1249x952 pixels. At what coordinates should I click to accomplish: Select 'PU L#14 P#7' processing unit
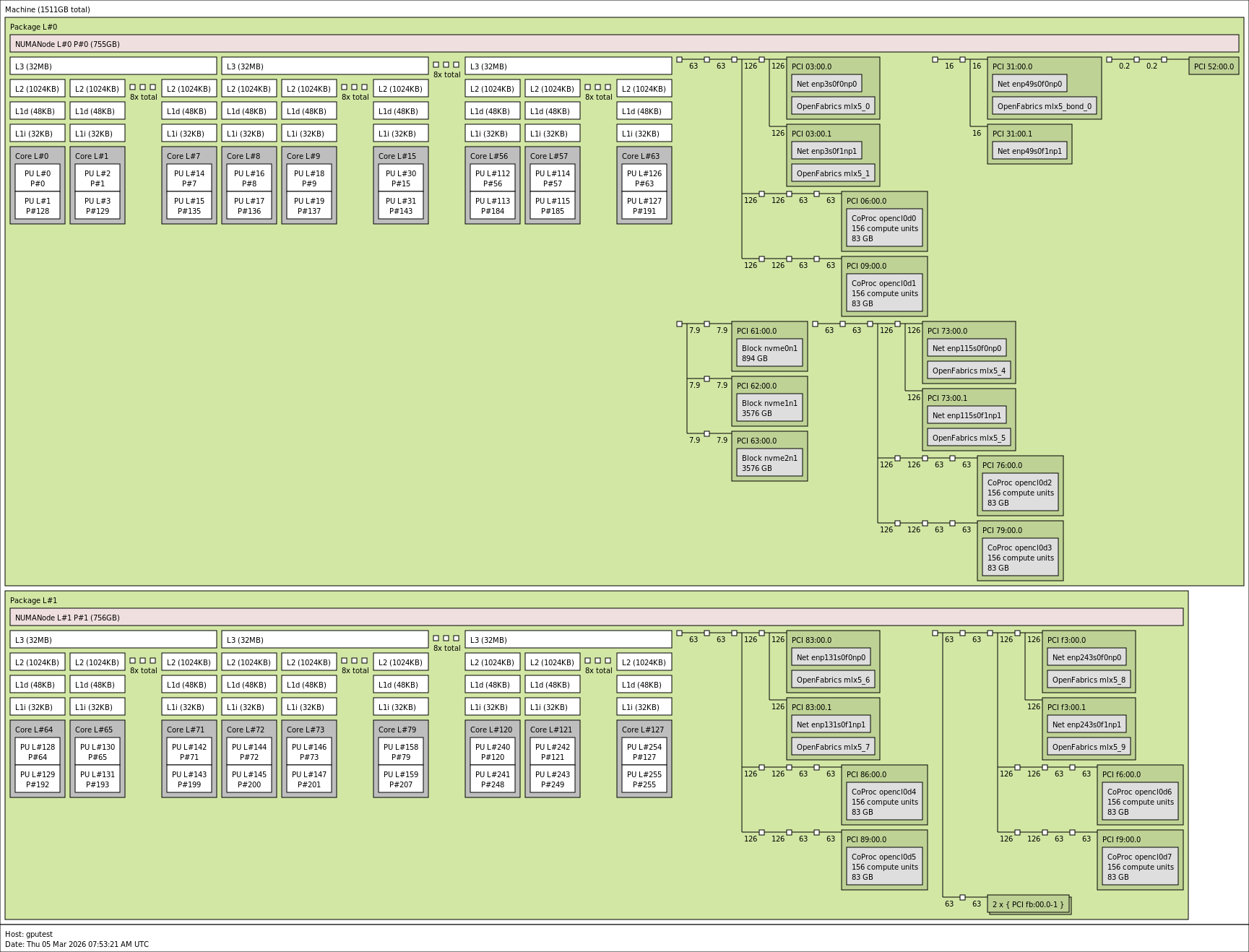point(189,178)
